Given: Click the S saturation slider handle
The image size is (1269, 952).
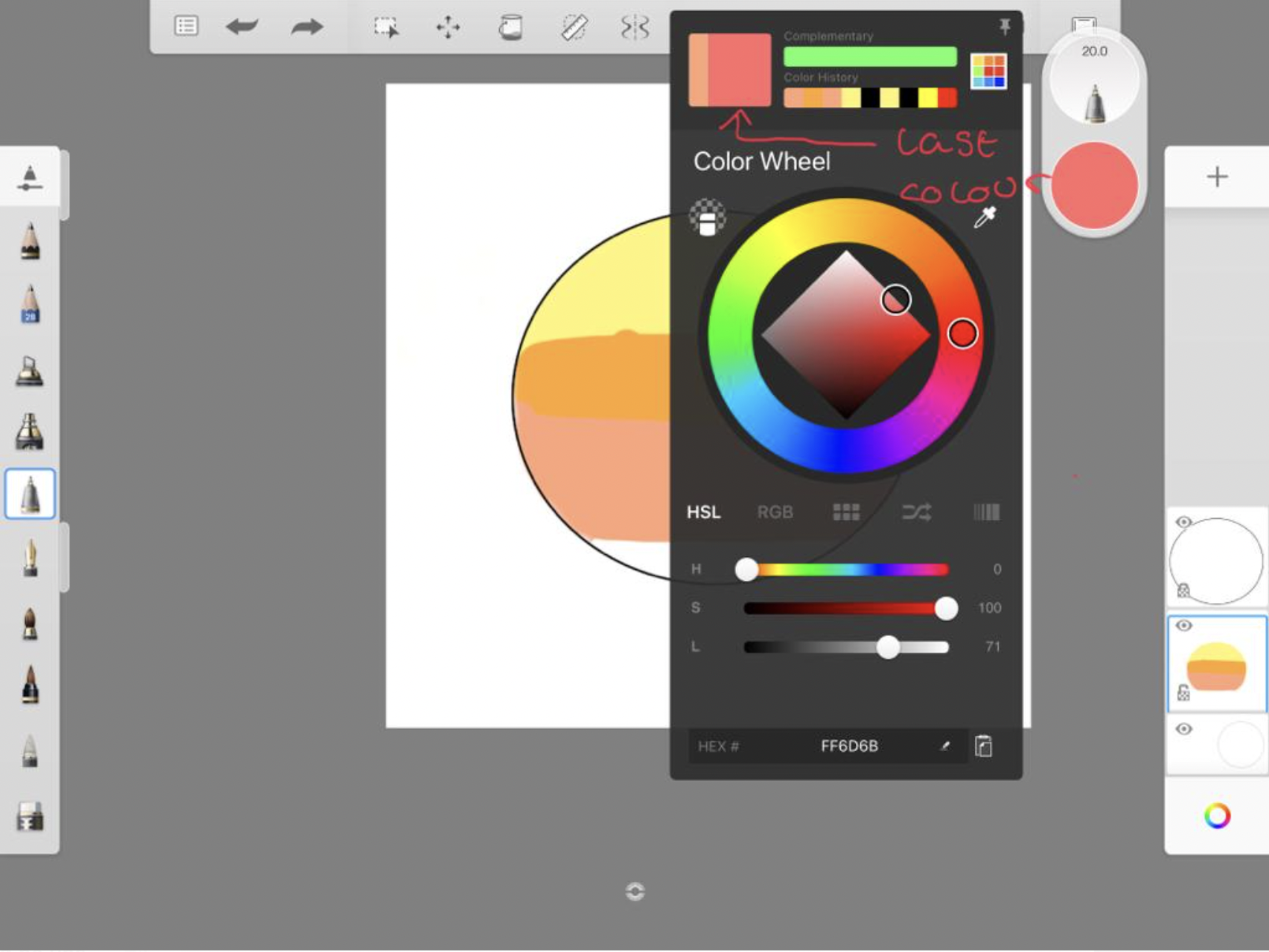Looking at the screenshot, I should [946, 608].
